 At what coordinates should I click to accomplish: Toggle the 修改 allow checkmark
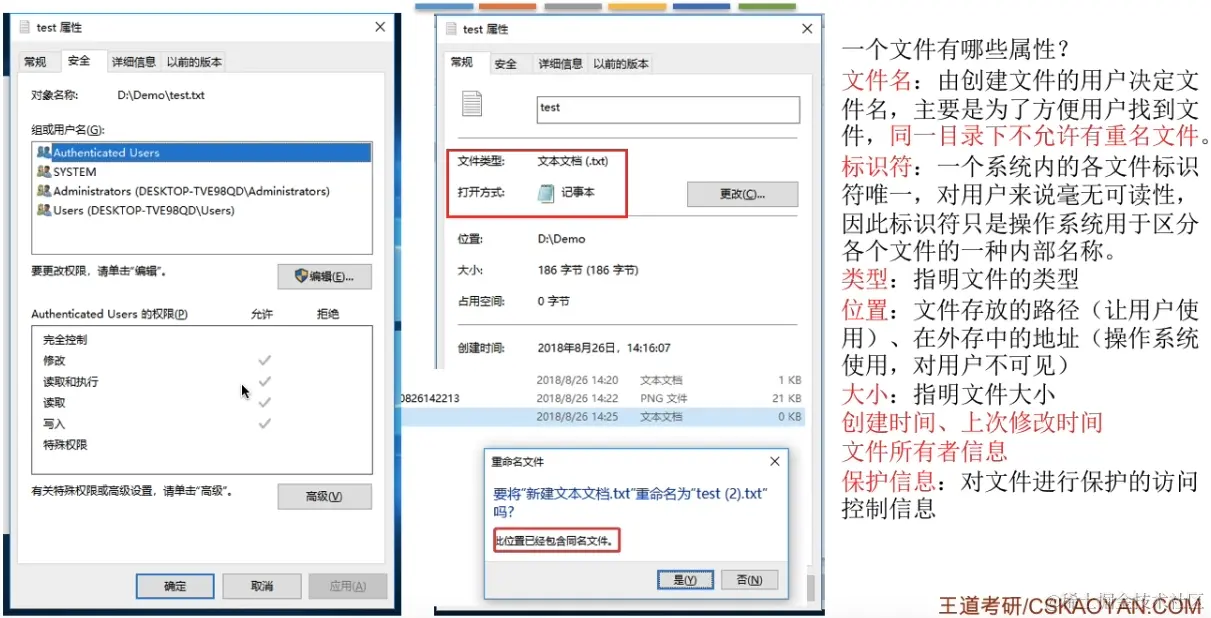[264, 360]
